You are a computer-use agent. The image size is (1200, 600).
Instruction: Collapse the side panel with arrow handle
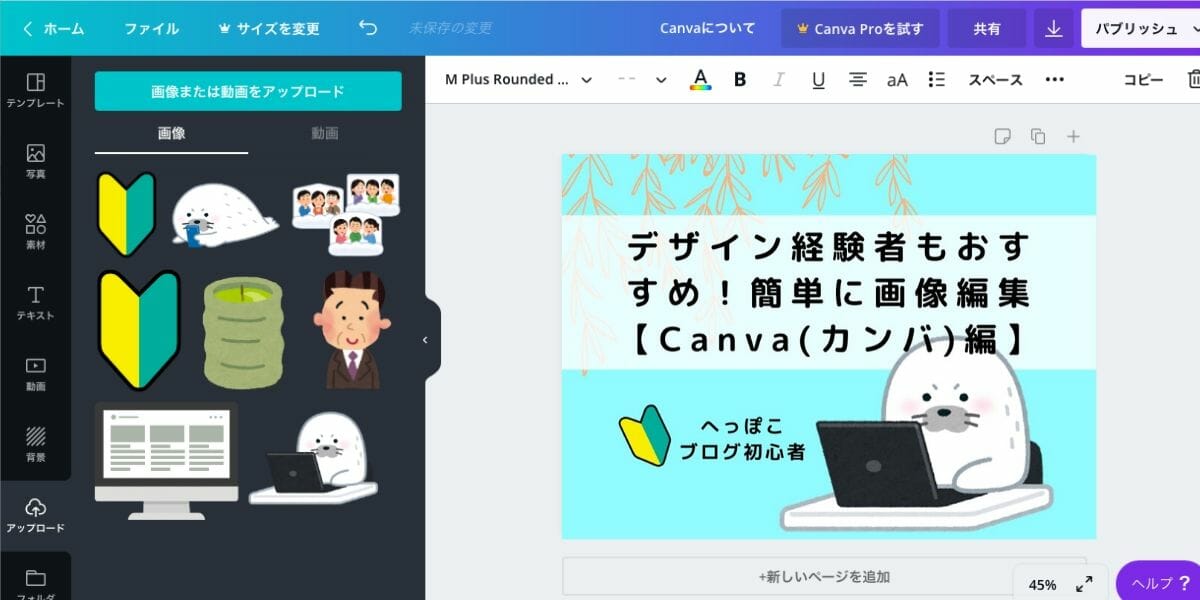[425, 340]
